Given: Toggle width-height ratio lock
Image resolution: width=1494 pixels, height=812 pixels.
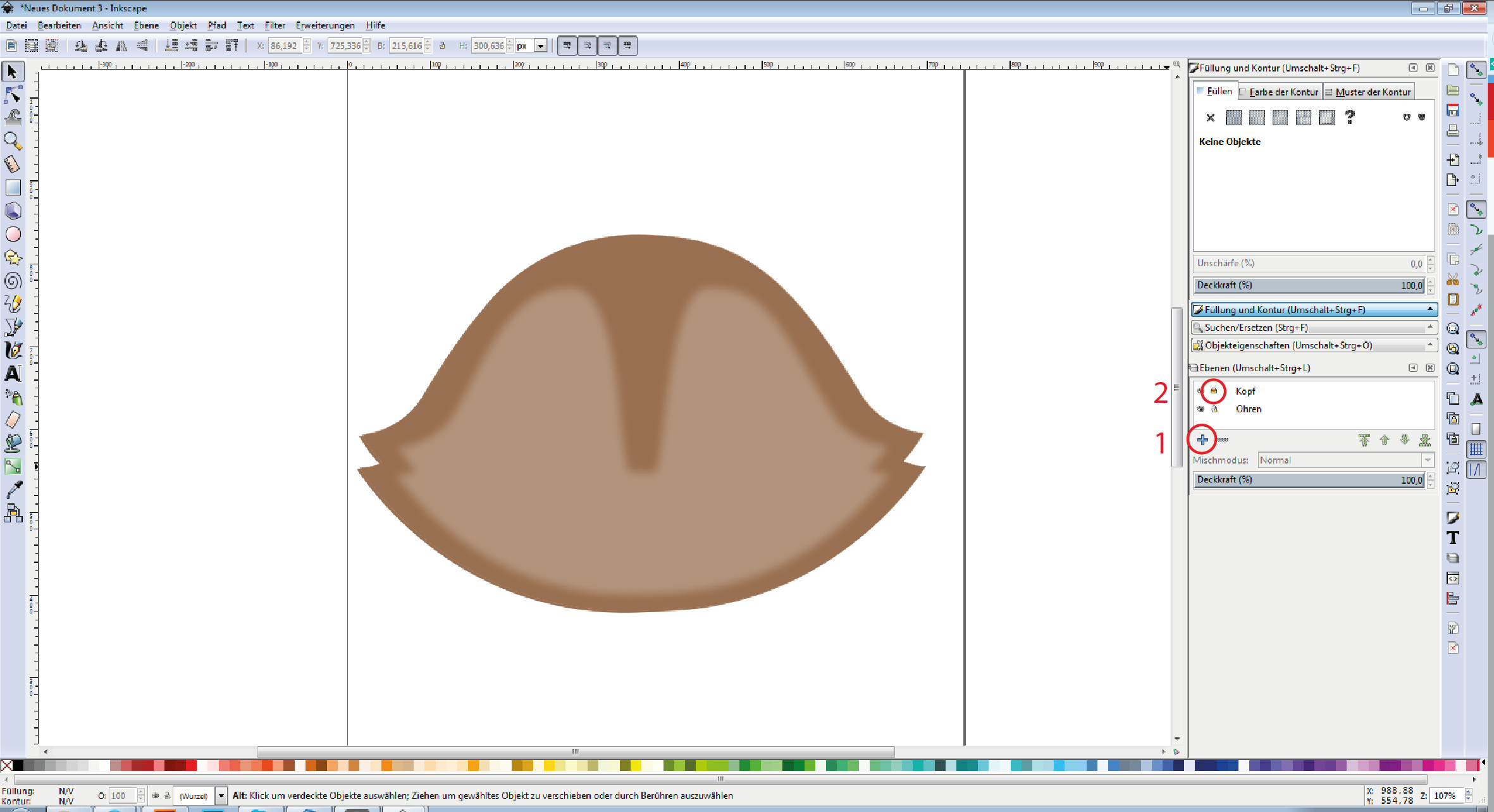Looking at the screenshot, I should [x=442, y=46].
